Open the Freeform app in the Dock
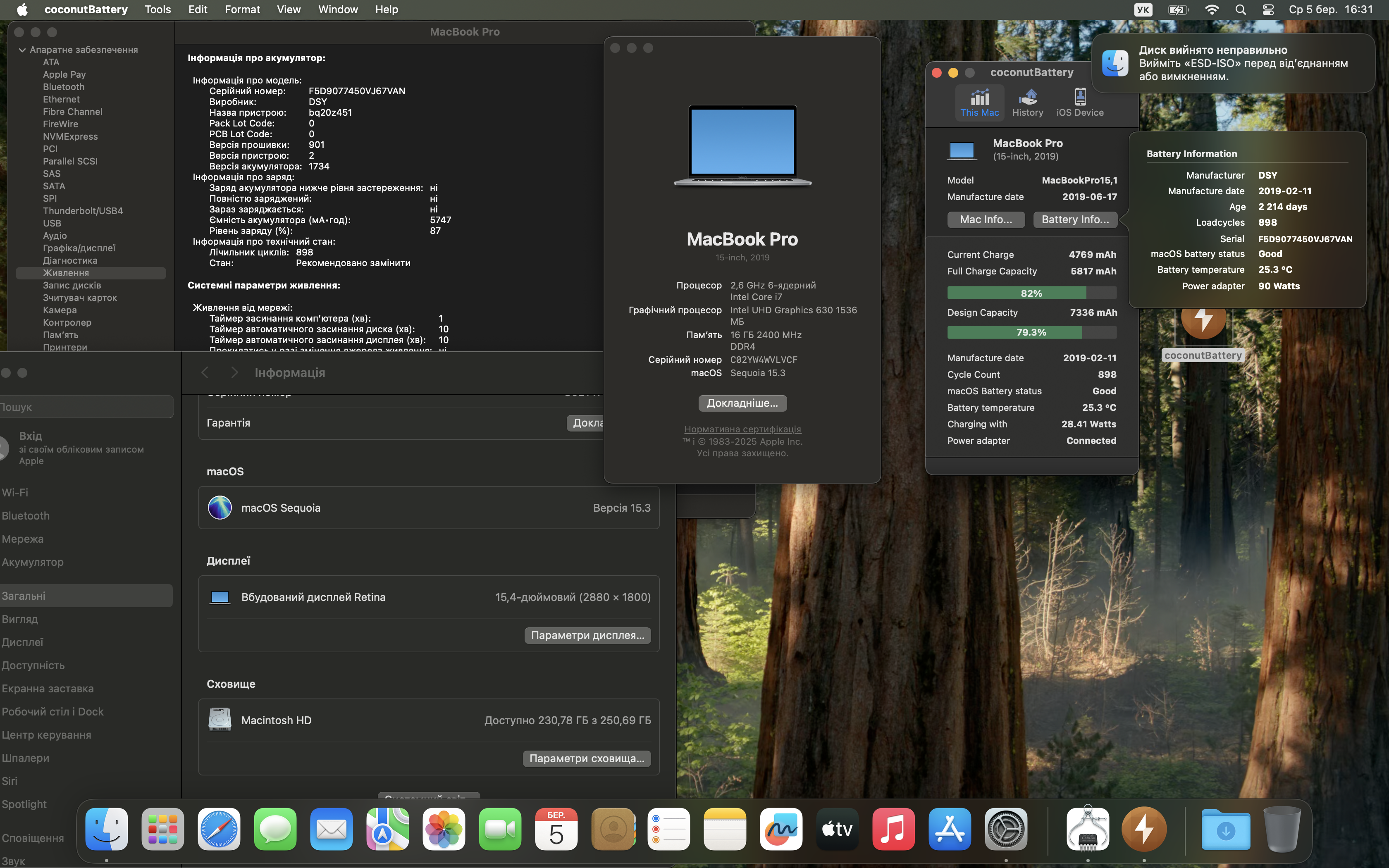 (x=780, y=829)
